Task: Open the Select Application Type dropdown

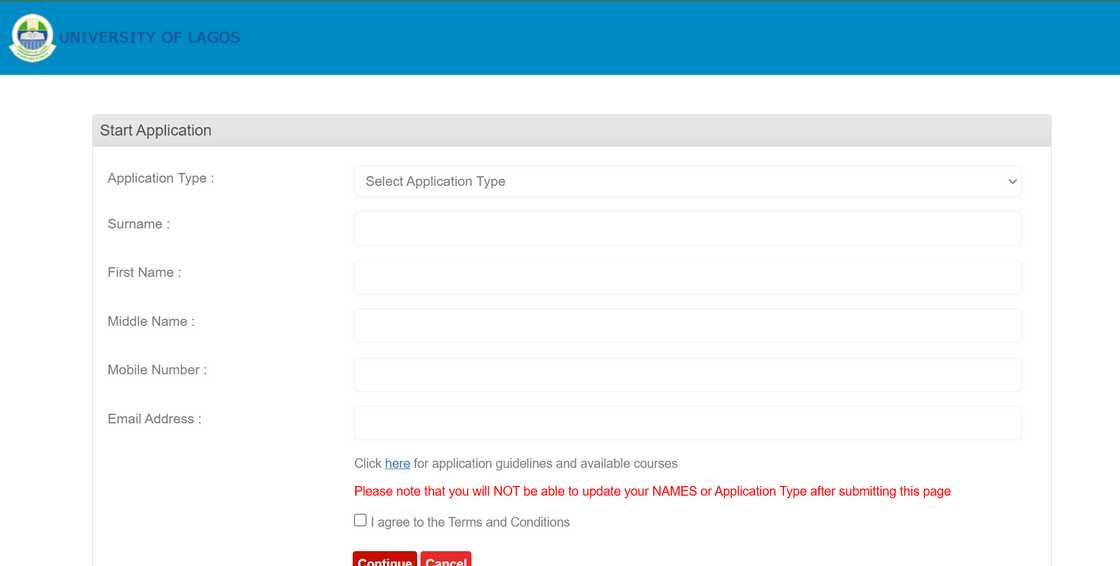Action: point(687,181)
